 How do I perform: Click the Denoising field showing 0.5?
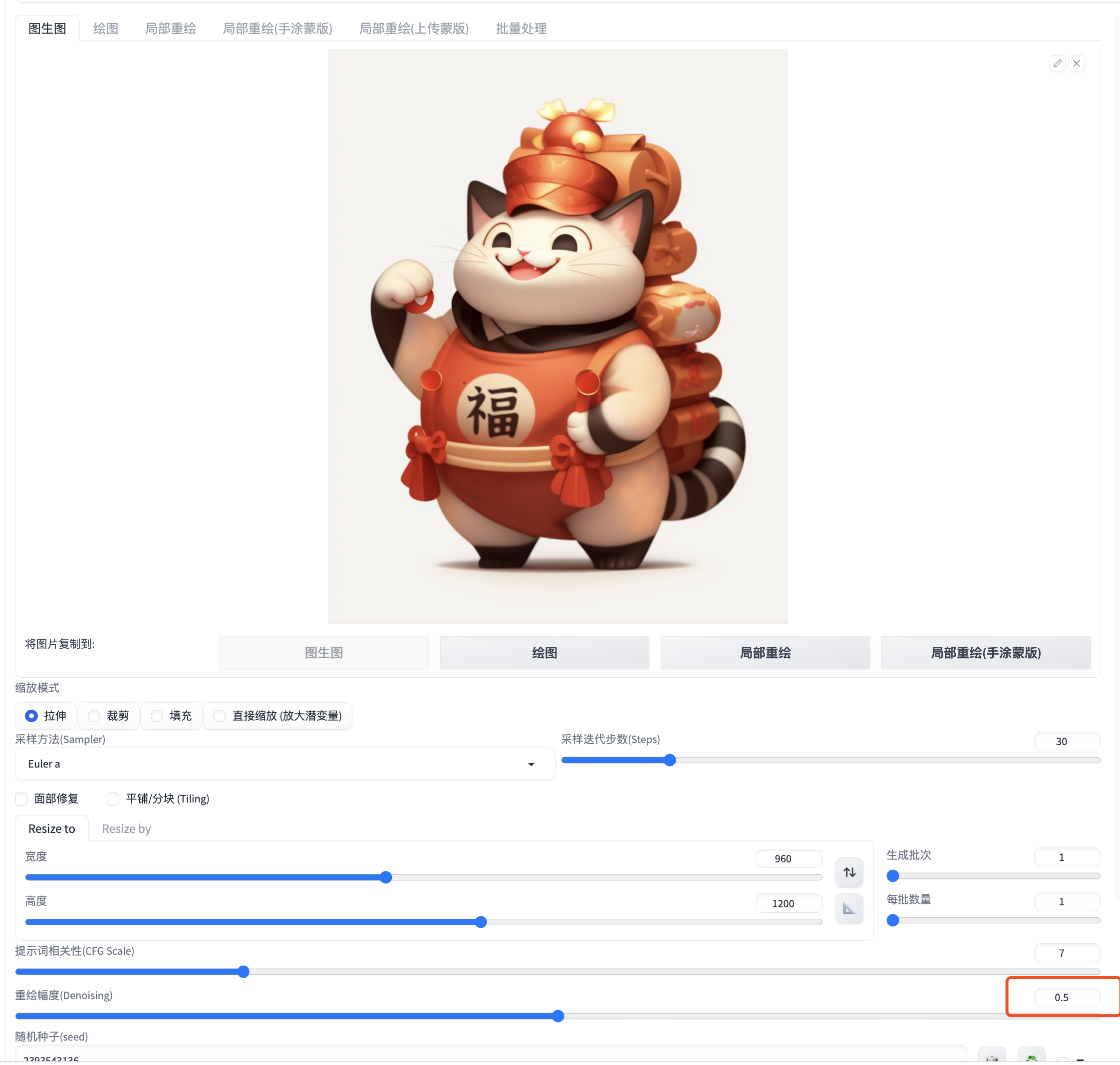[x=1067, y=998]
